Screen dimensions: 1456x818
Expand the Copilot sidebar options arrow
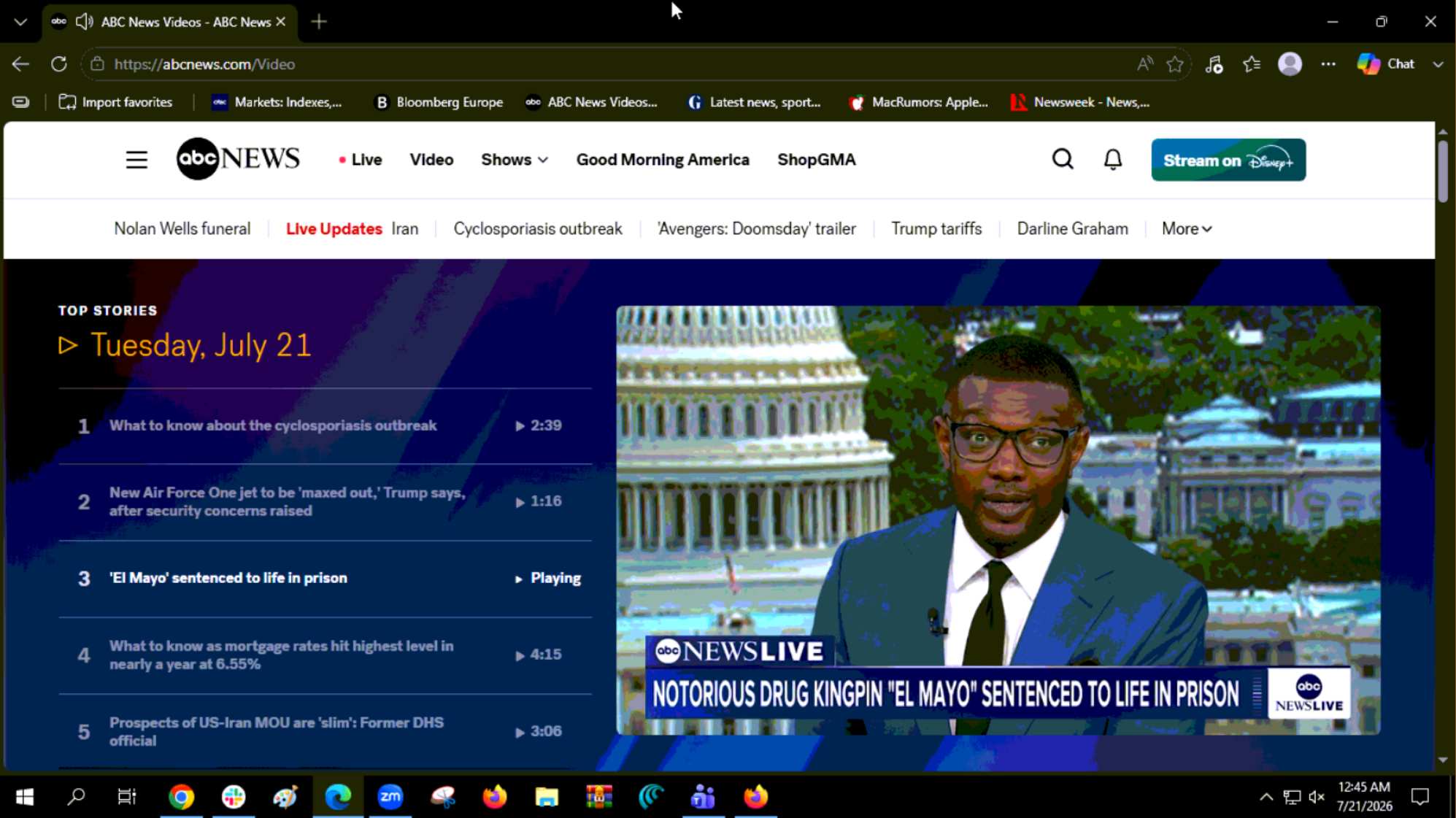1438,64
